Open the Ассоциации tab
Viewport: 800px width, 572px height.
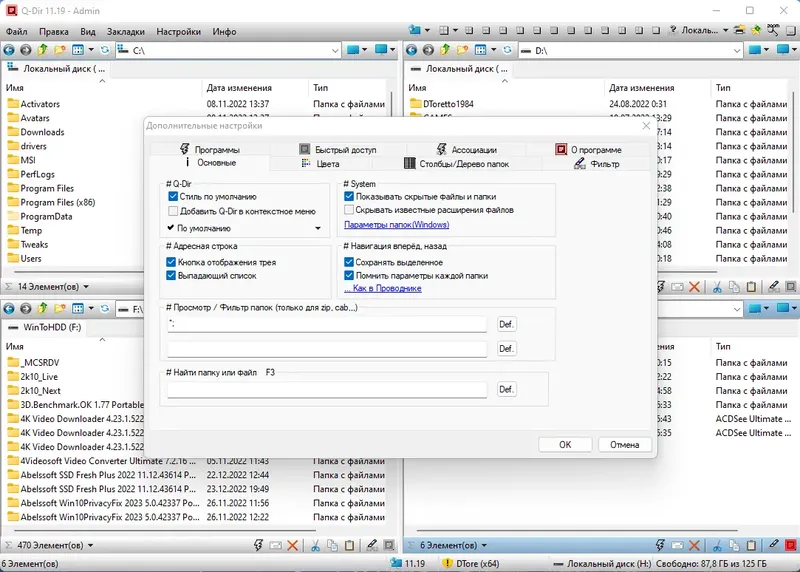click(x=466, y=150)
